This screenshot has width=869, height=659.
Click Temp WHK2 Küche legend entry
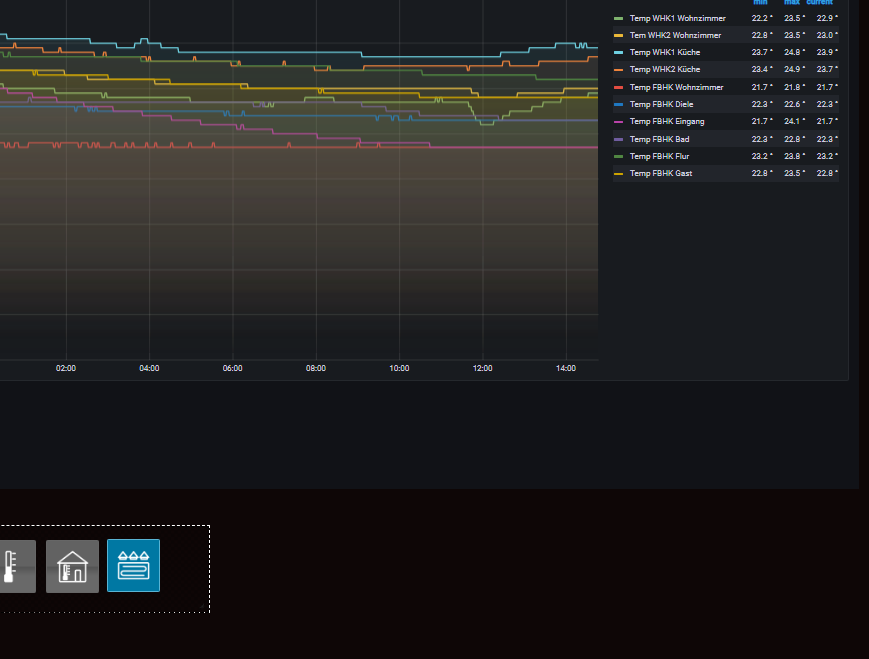(664, 69)
